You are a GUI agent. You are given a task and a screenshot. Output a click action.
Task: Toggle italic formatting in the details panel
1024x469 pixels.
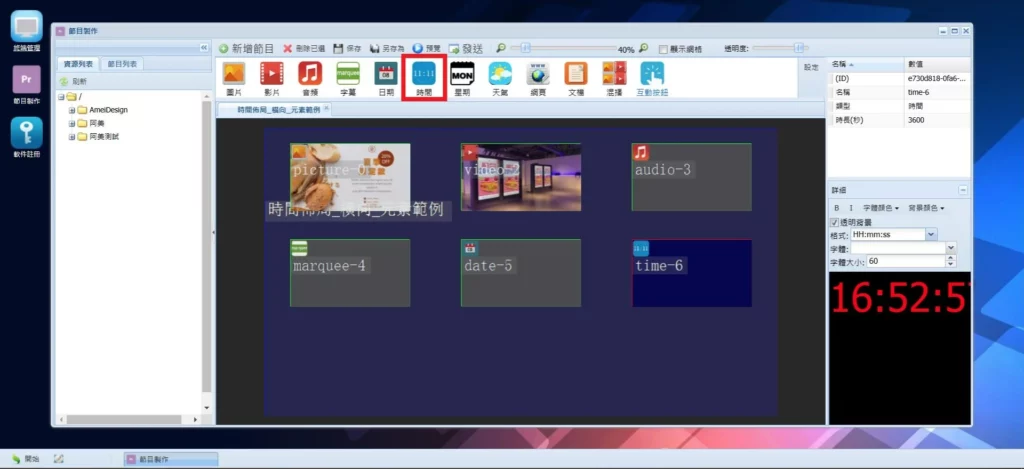pyautogui.click(x=851, y=208)
